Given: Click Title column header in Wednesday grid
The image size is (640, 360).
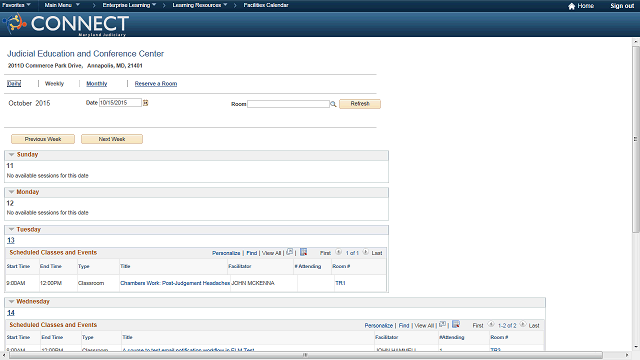Looking at the screenshot, I should [x=127, y=337].
